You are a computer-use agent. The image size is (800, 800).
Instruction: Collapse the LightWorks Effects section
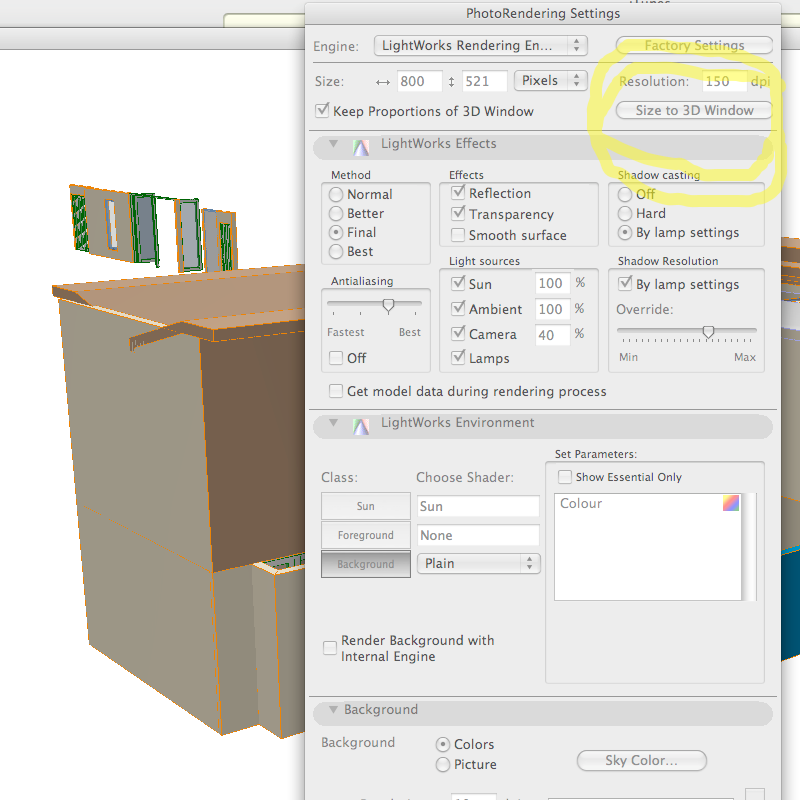(x=333, y=144)
